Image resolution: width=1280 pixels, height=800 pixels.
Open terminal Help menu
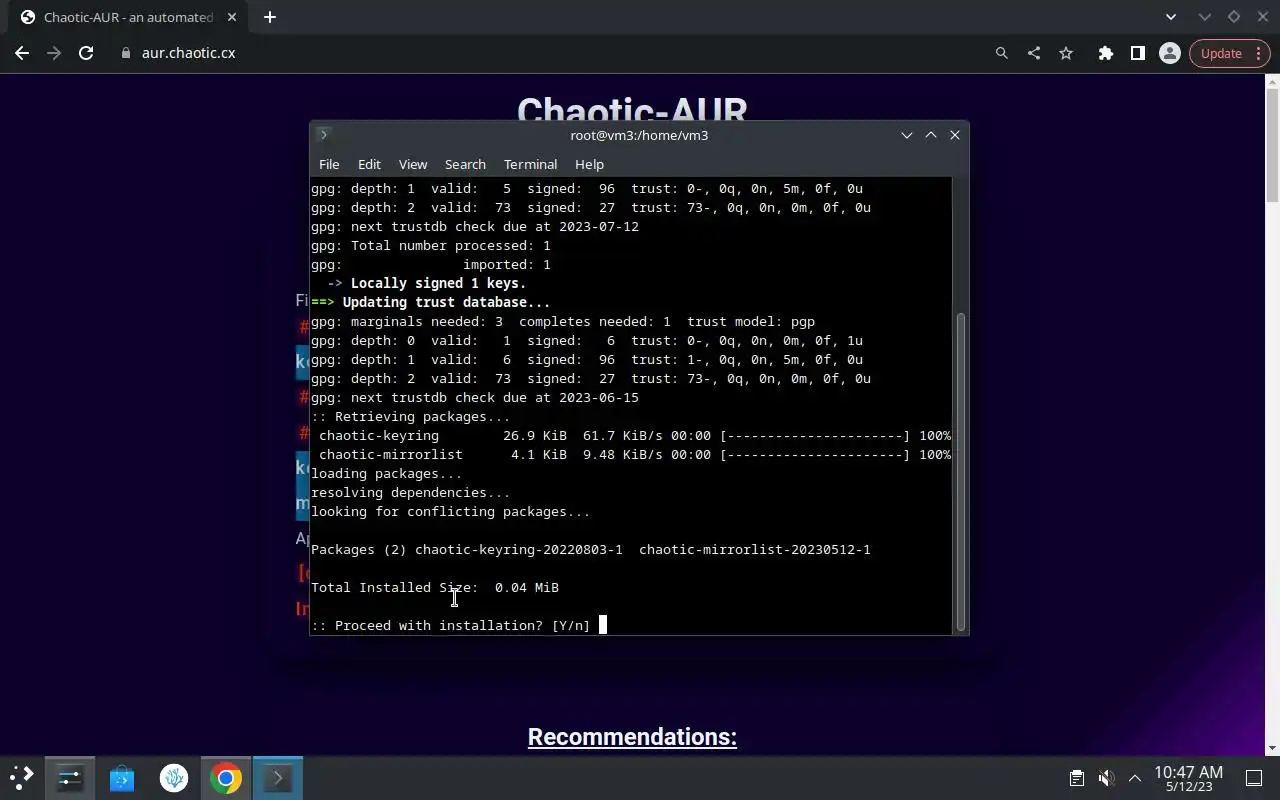point(589,164)
